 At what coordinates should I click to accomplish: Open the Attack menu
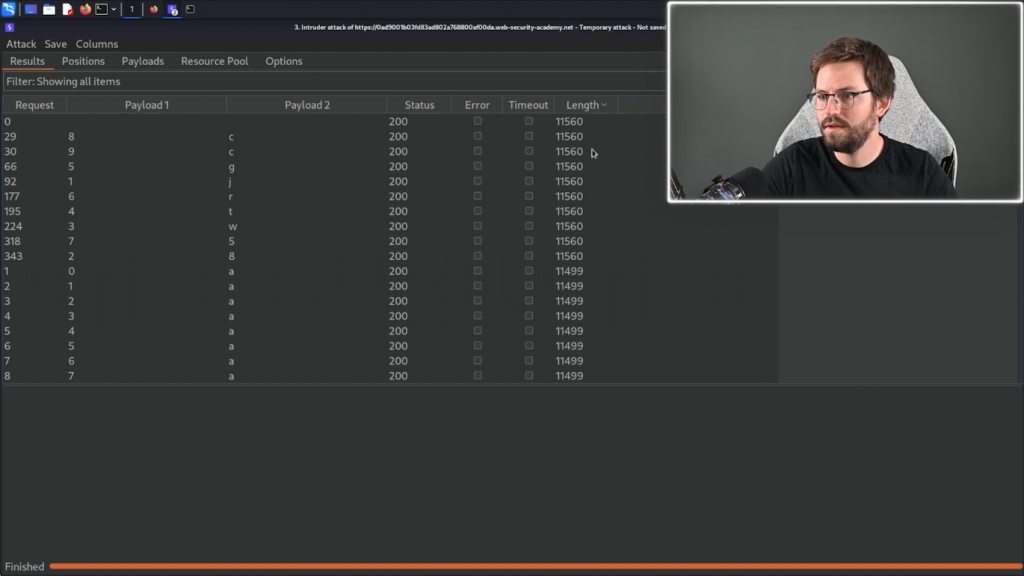coord(21,44)
